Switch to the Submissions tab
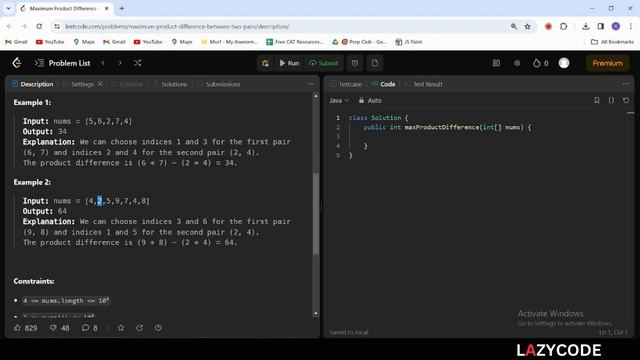The image size is (640, 360). 219,84
